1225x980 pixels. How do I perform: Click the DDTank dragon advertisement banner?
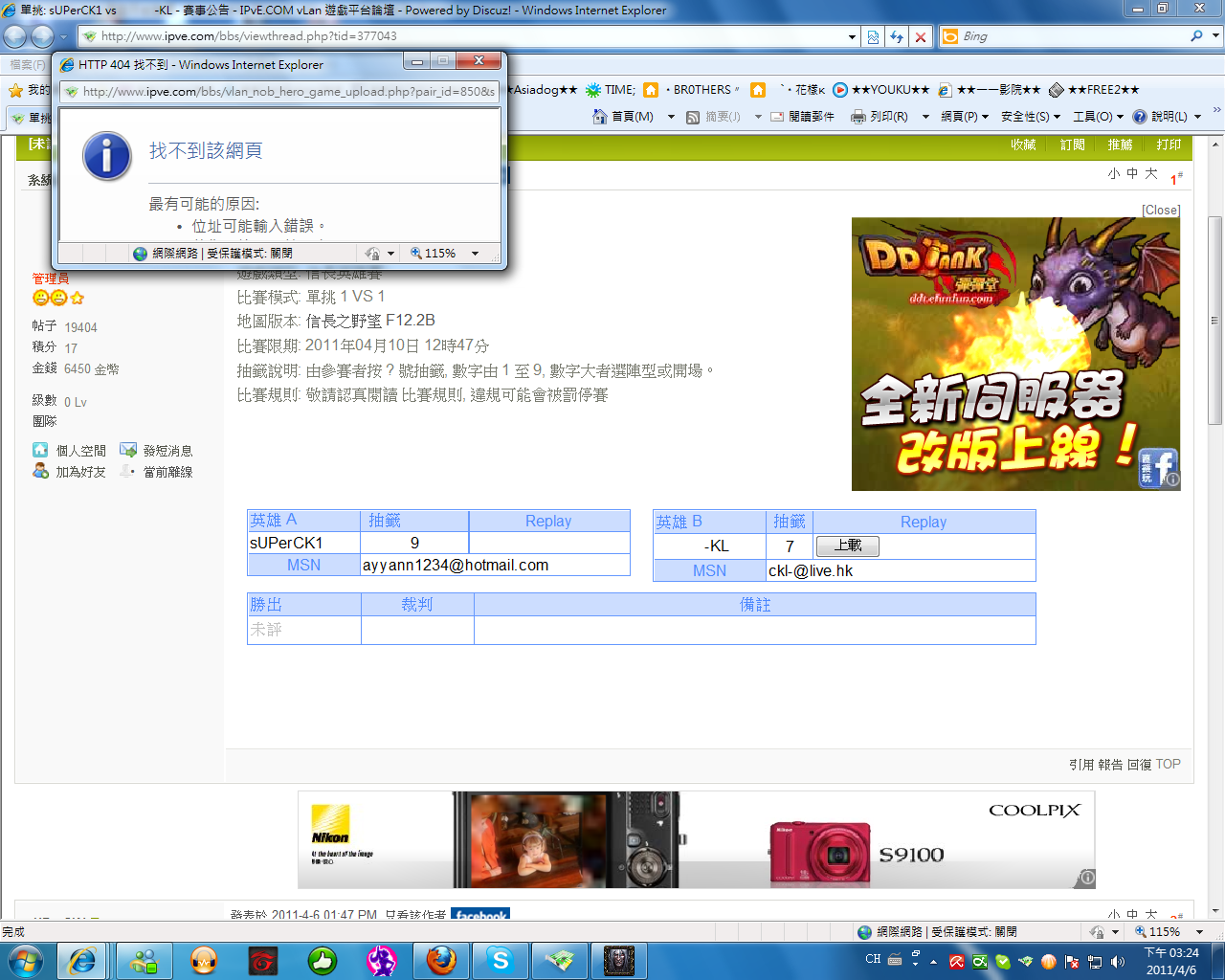(x=1015, y=354)
